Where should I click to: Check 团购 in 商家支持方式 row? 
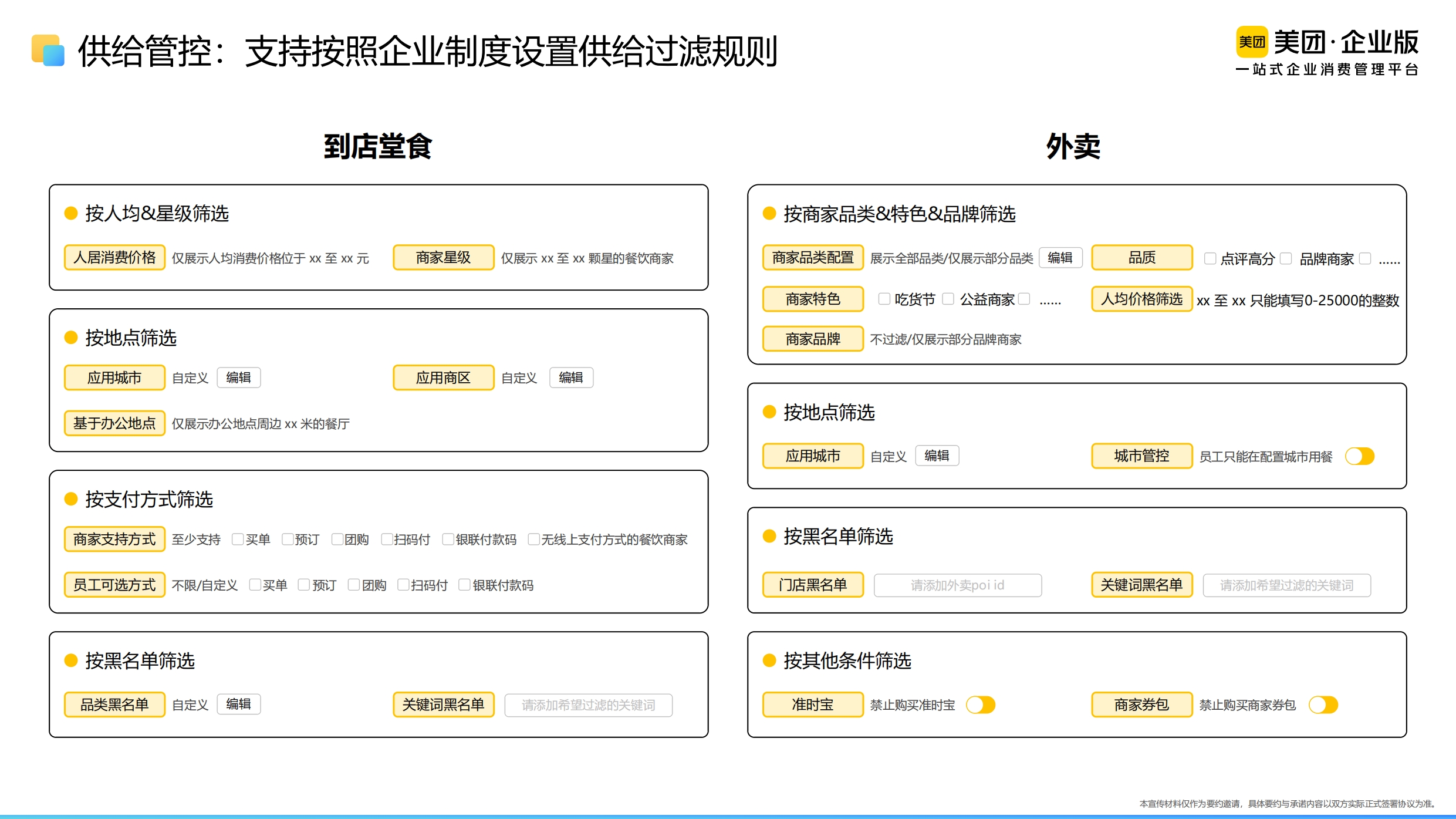pos(337,539)
